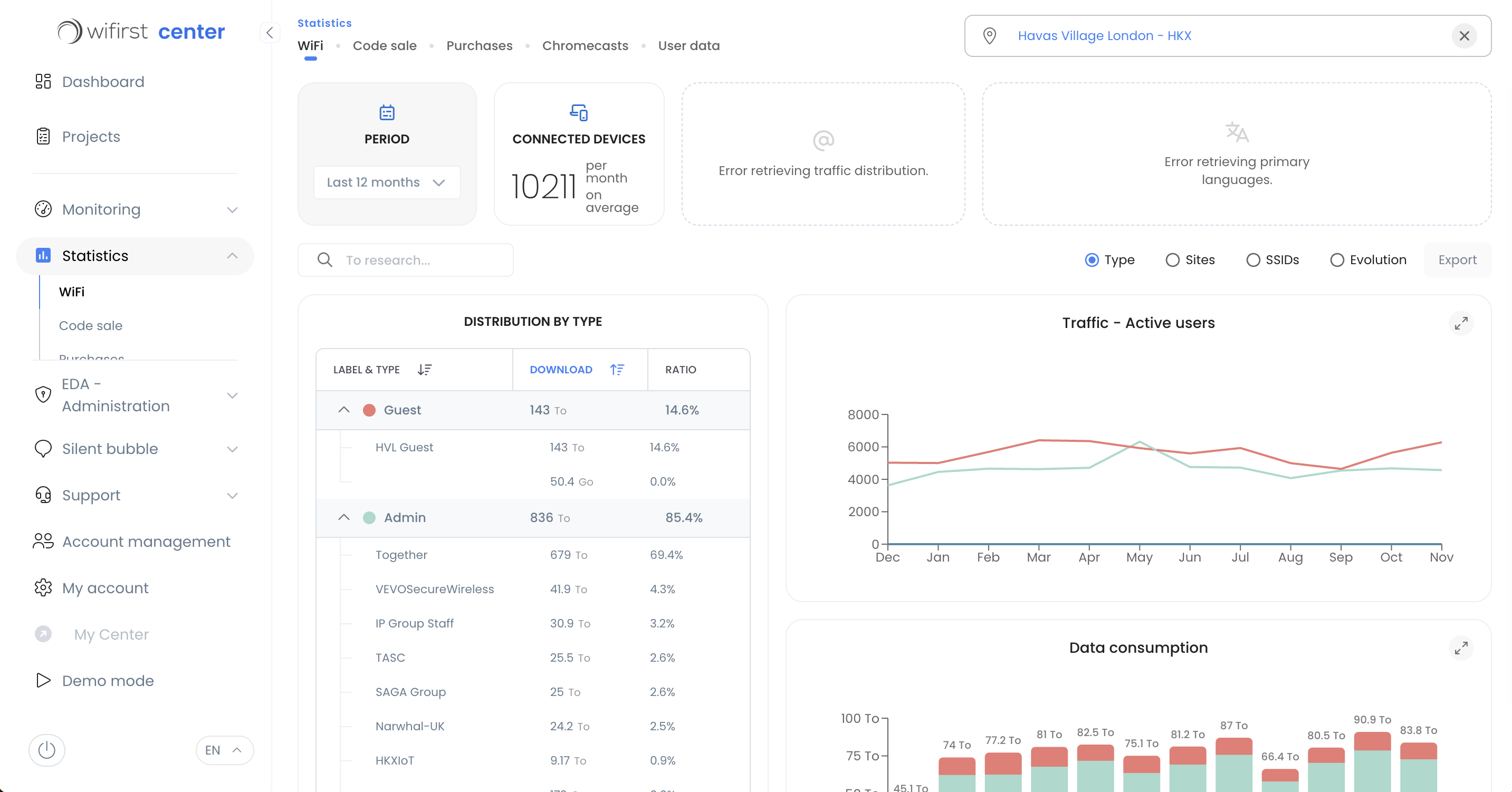Collapse the Admin group in distribution table

click(344, 517)
